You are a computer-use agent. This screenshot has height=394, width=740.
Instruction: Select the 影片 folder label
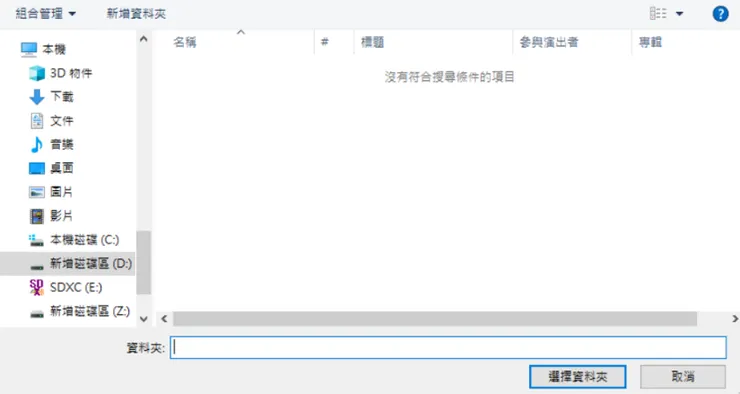coord(62,216)
